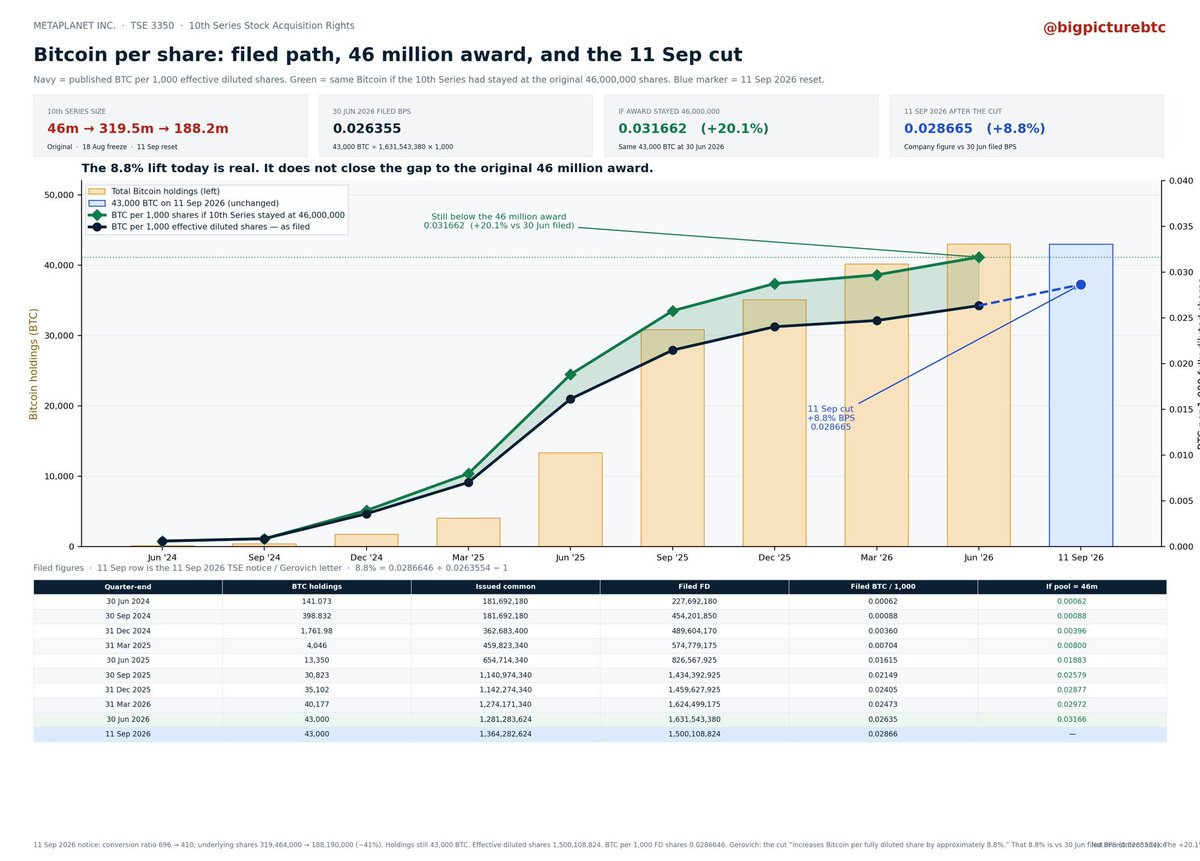Select the 30 Jun 2026 table row

(x=600, y=720)
